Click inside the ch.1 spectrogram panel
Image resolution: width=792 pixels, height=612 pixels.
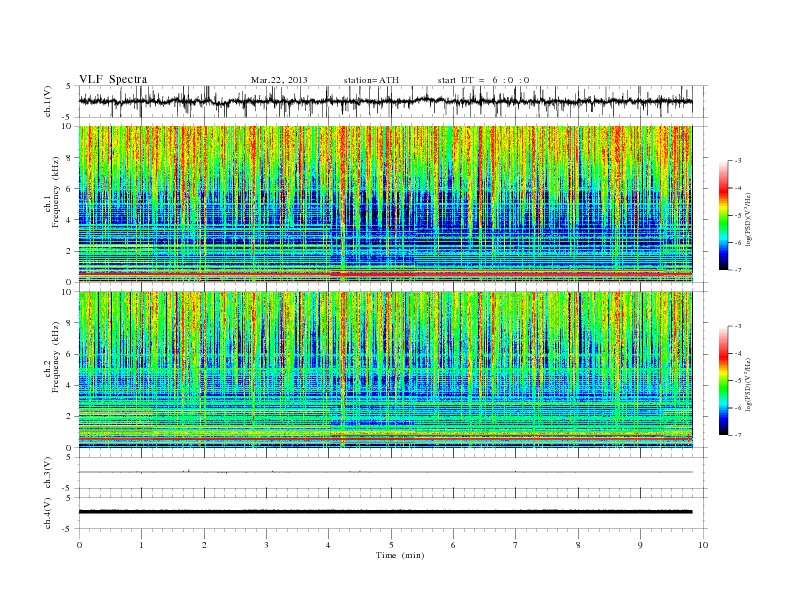point(385,204)
